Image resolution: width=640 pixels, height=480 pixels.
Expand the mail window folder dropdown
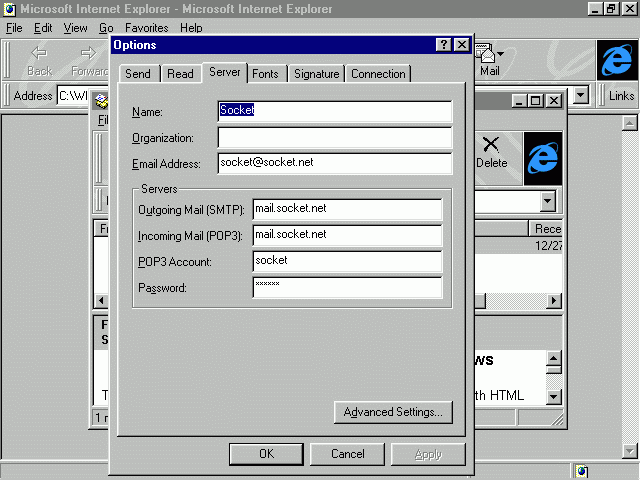tap(548, 201)
